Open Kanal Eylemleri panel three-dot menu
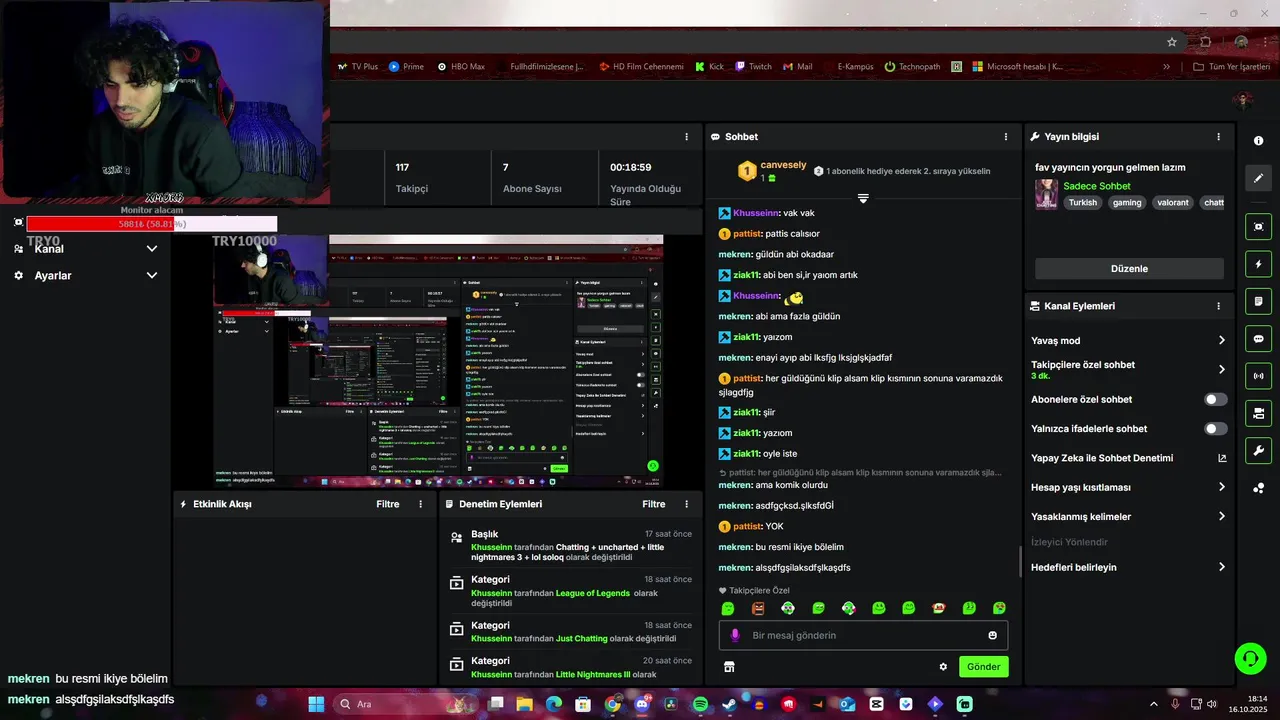The image size is (1280, 720). (x=1218, y=306)
